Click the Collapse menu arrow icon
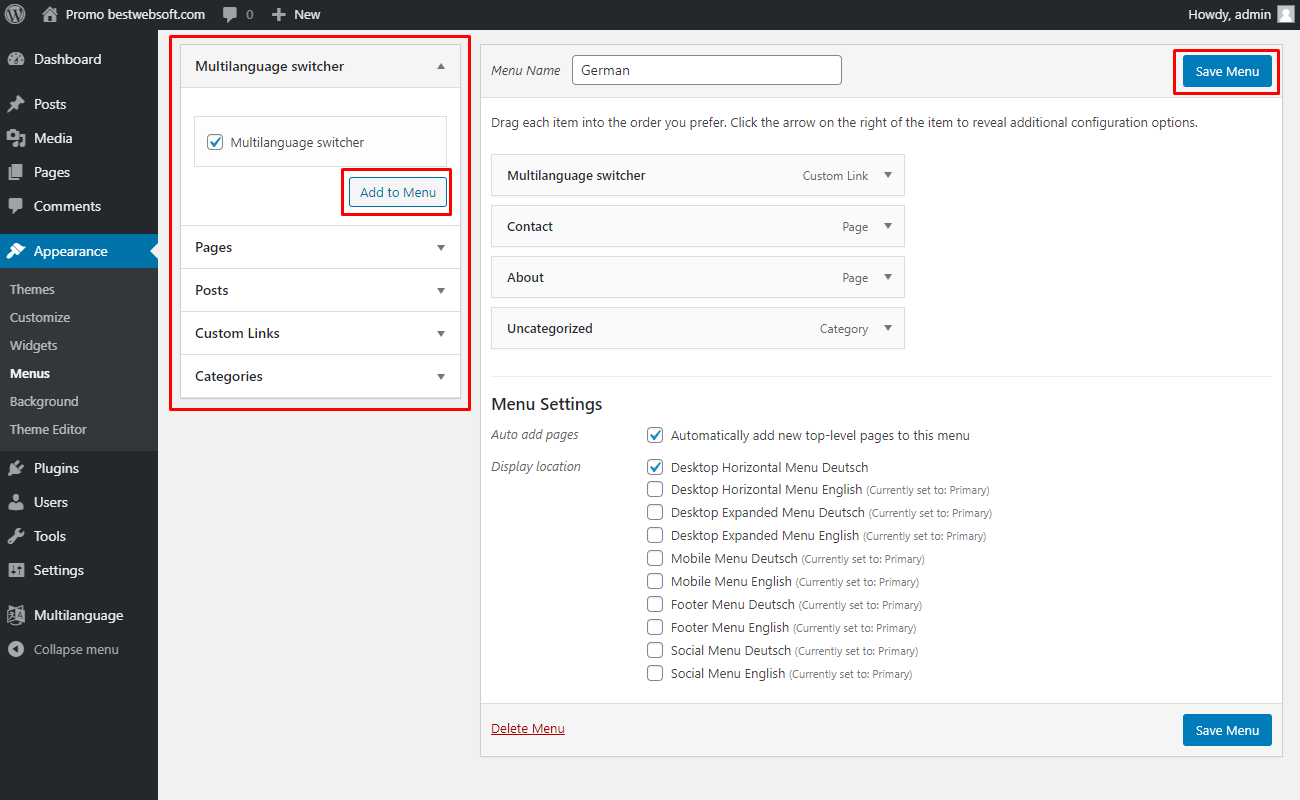The image size is (1300, 800). (x=16, y=649)
